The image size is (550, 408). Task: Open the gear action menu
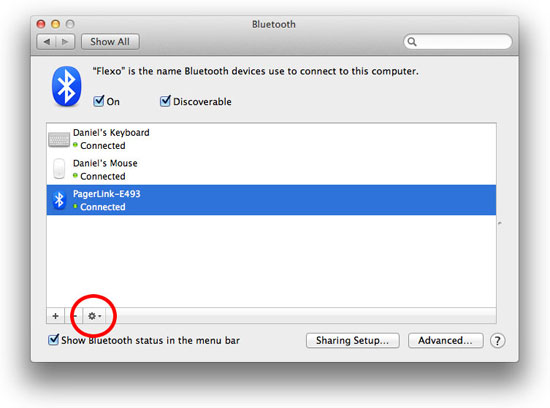(94, 316)
